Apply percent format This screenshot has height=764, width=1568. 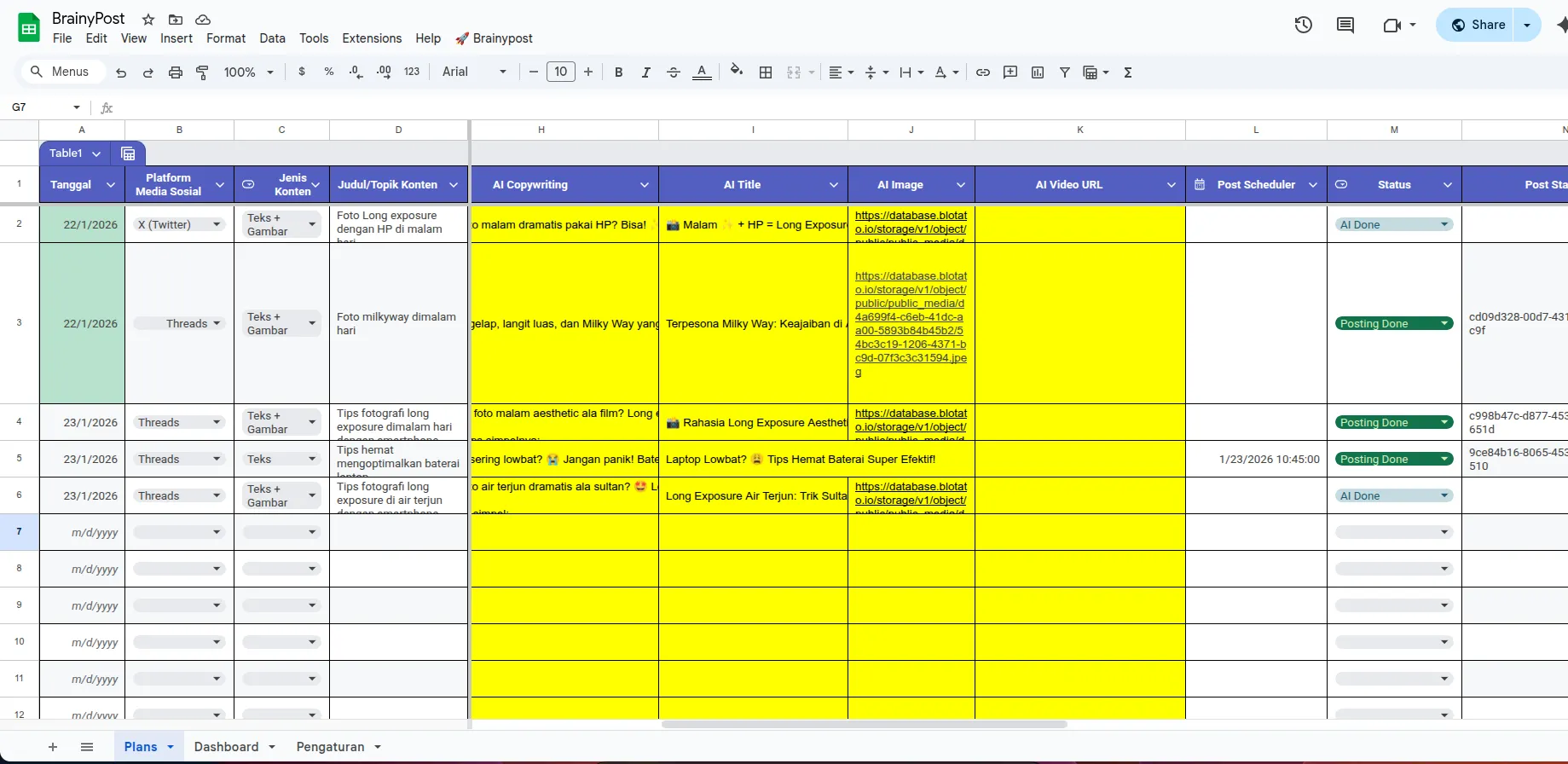tap(329, 72)
